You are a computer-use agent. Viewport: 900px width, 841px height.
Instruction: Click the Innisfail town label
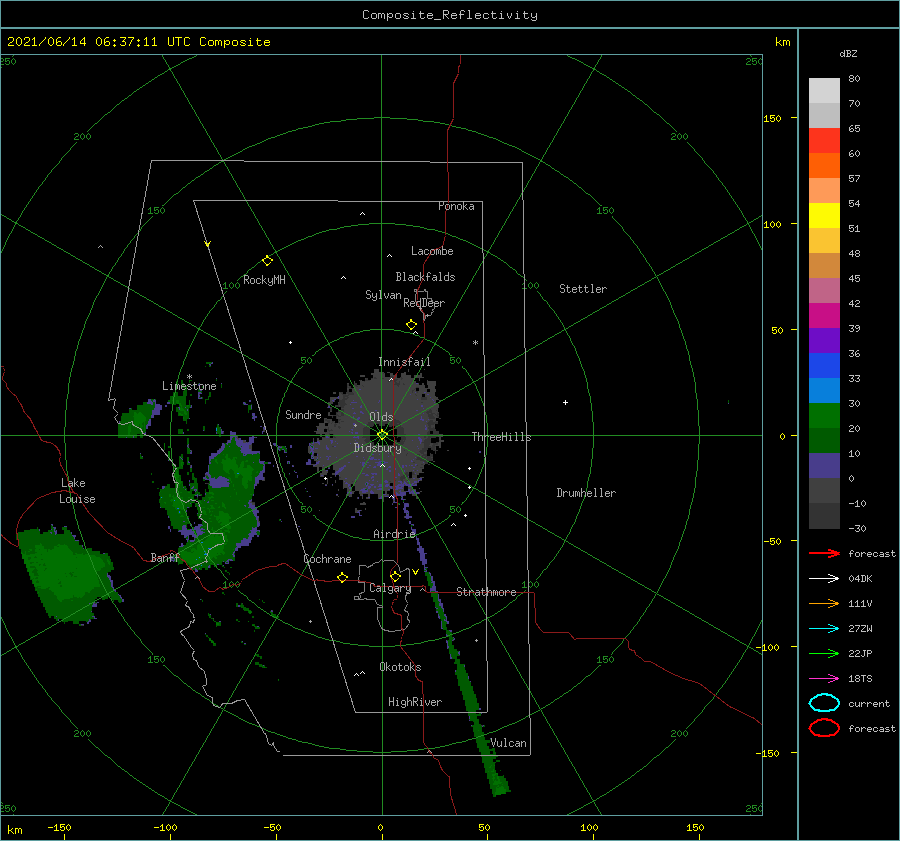pos(404,362)
